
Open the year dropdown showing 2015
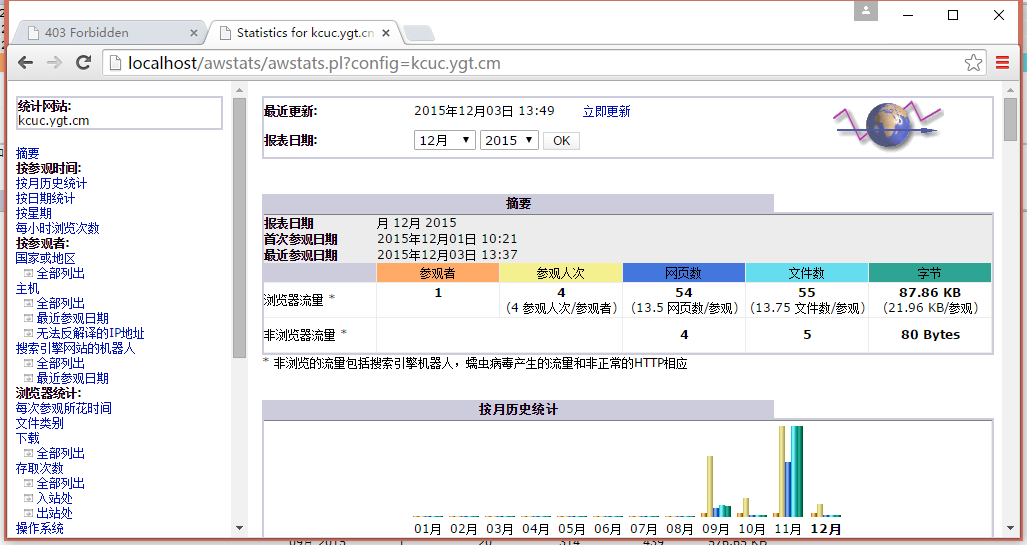pyautogui.click(x=509, y=141)
